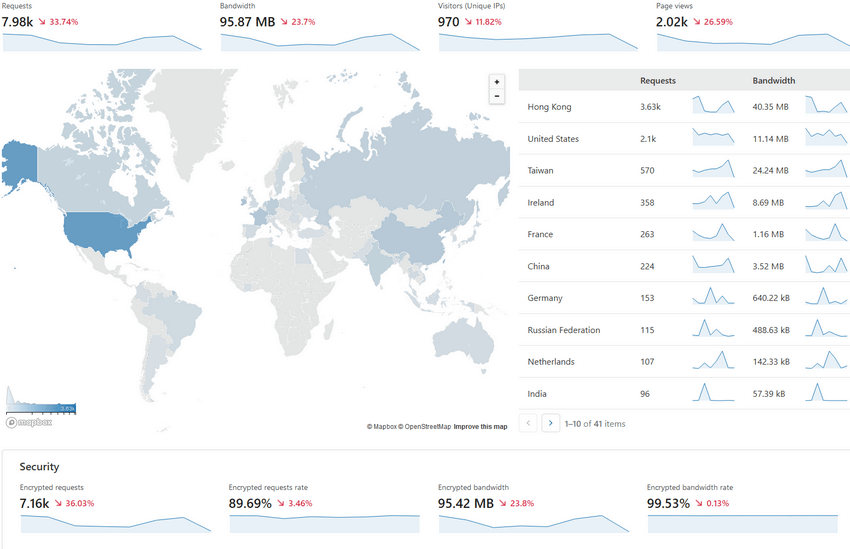850x549 pixels.
Task: Sort table by Requests column header
Action: point(658,81)
